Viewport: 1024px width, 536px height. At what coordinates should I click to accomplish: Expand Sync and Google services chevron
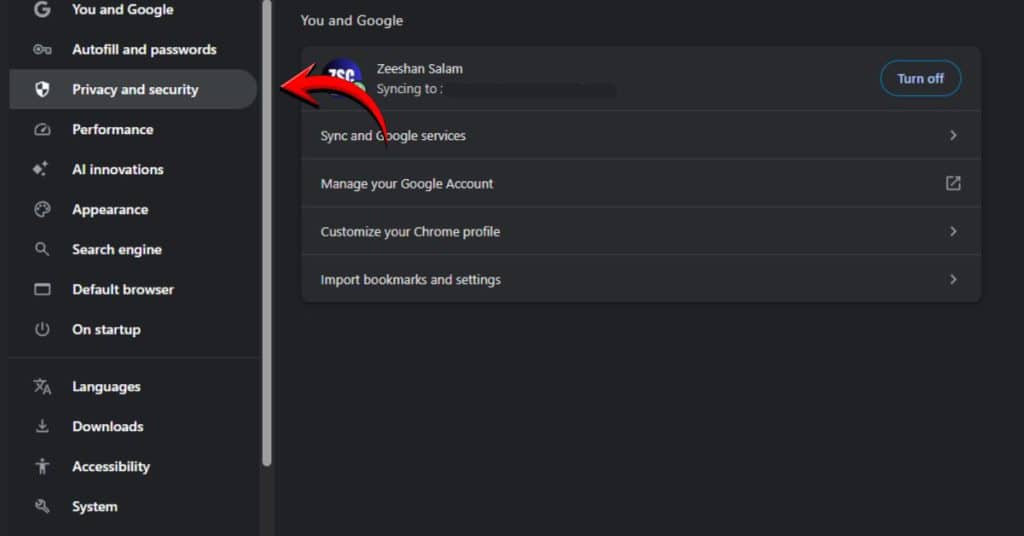953,136
